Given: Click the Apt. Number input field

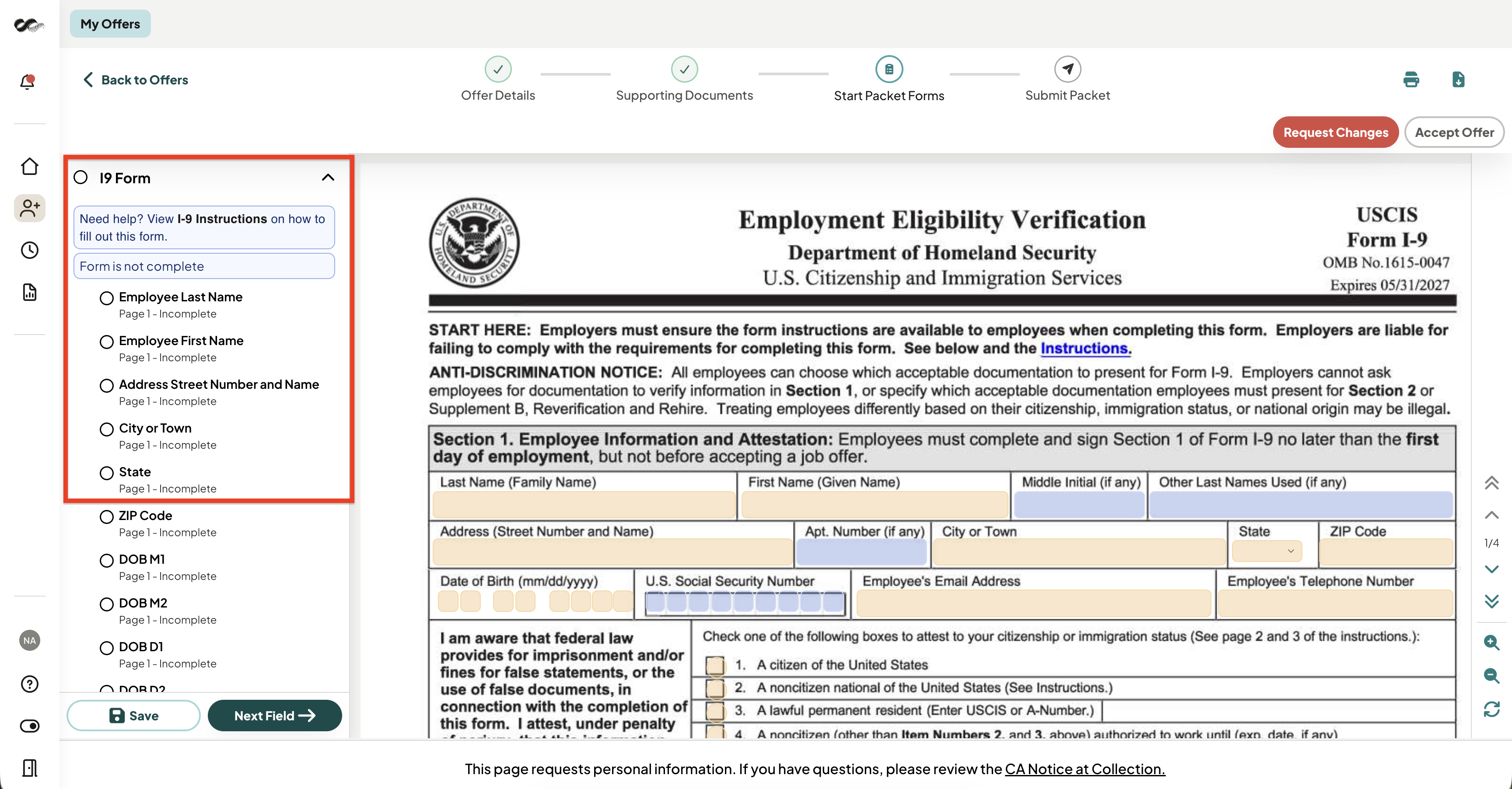Looking at the screenshot, I should [861, 552].
